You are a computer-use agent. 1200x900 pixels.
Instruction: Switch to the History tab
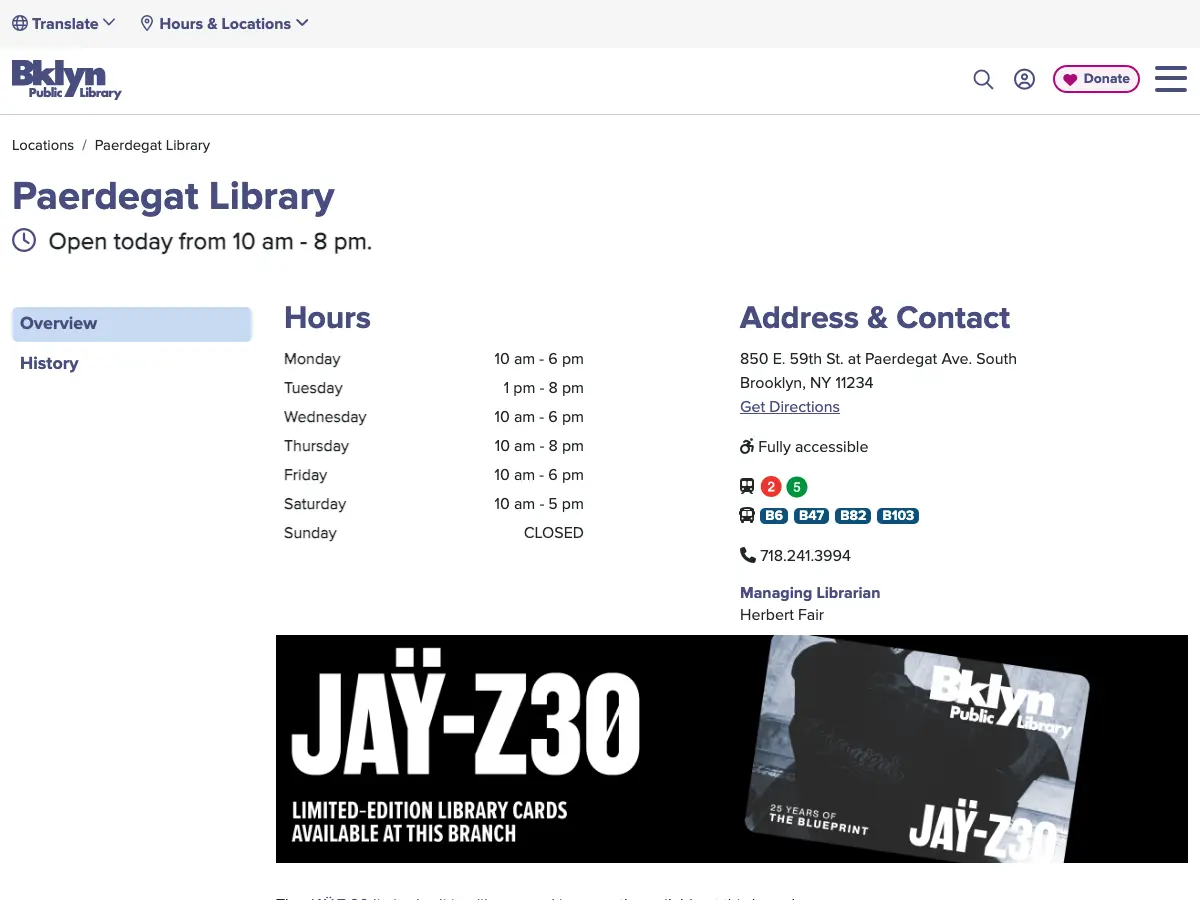pyautogui.click(x=49, y=364)
